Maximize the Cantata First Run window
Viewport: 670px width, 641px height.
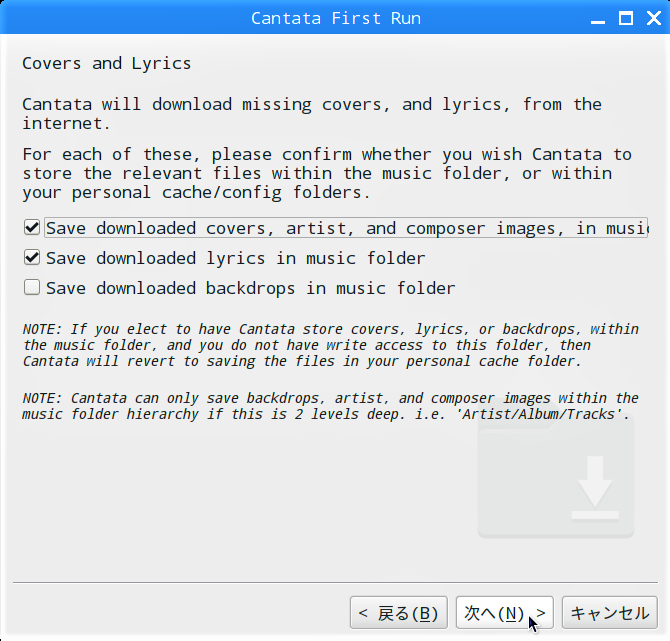[626, 18]
